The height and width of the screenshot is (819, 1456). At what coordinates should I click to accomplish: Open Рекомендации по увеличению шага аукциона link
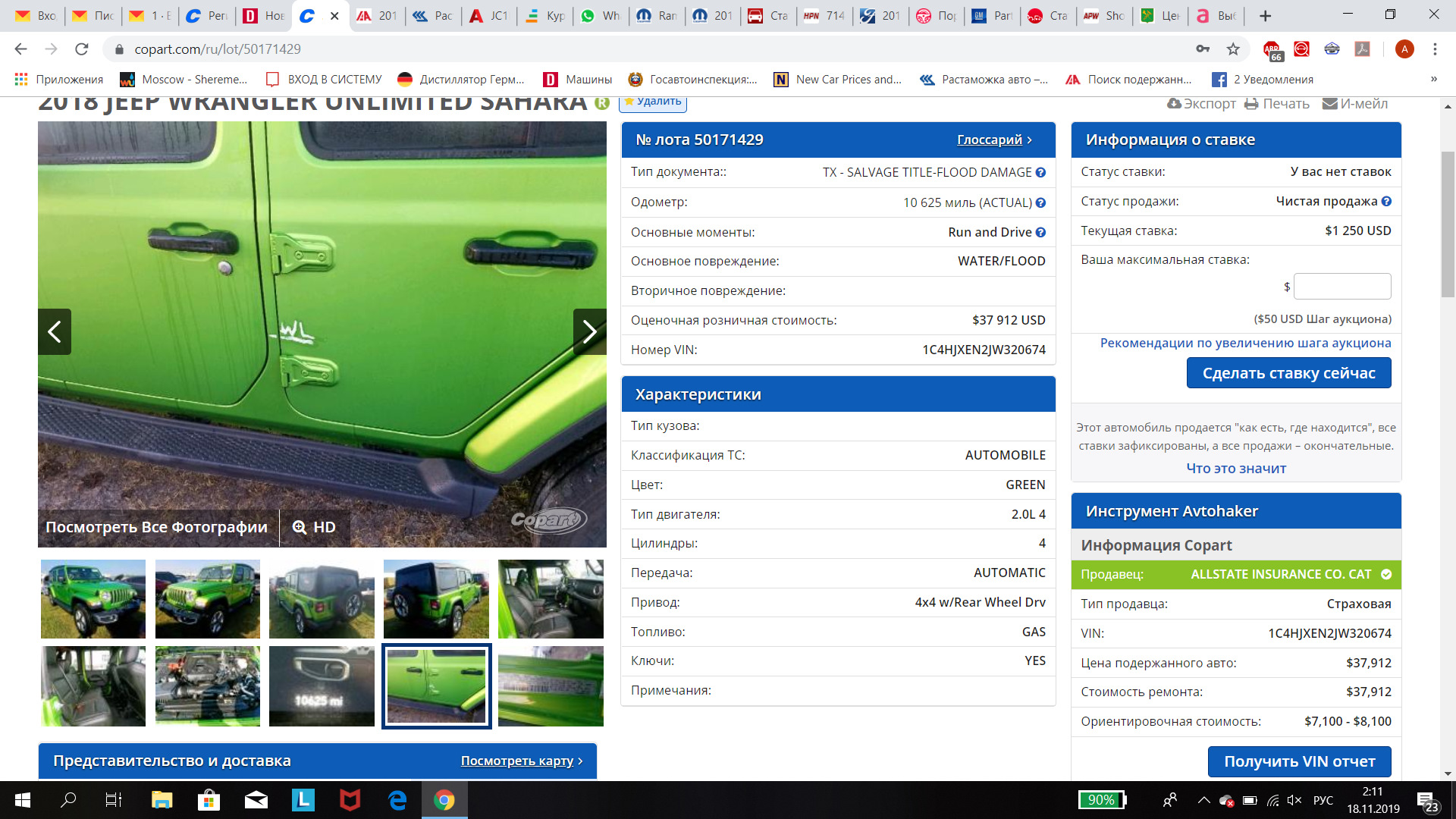click(1245, 343)
